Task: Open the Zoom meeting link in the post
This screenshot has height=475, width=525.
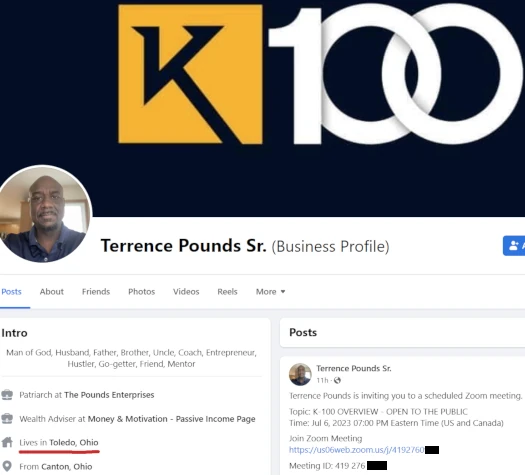Action: 357,450
